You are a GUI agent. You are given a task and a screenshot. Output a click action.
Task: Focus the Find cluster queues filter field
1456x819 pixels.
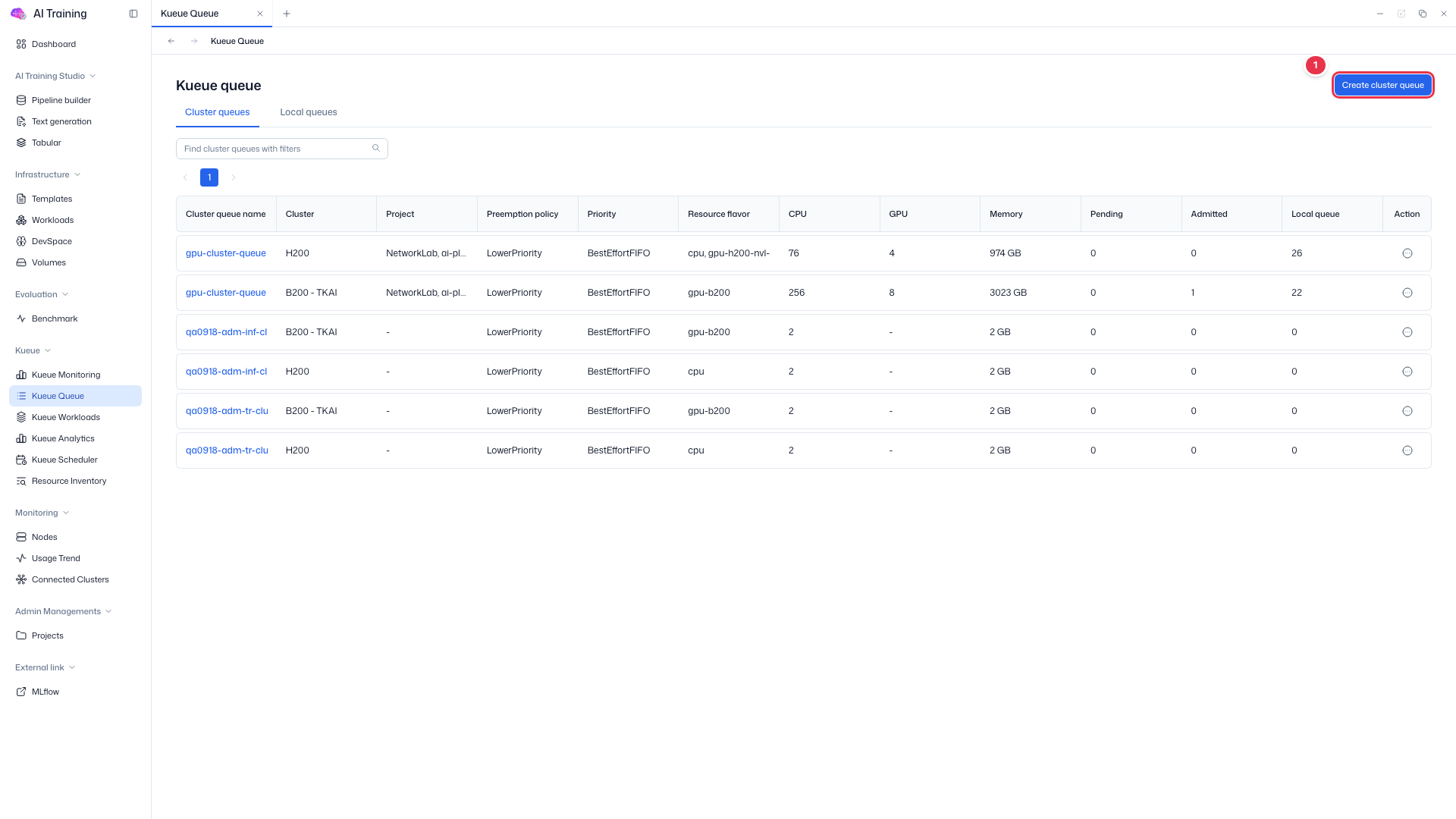[x=282, y=149]
